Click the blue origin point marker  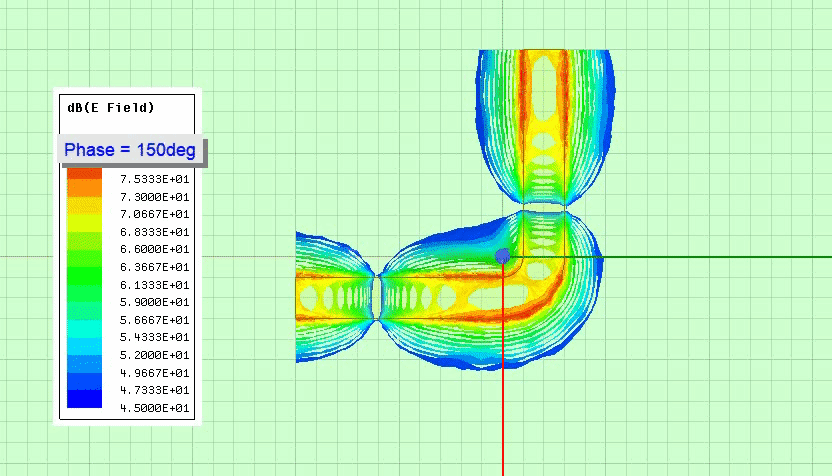(502, 256)
